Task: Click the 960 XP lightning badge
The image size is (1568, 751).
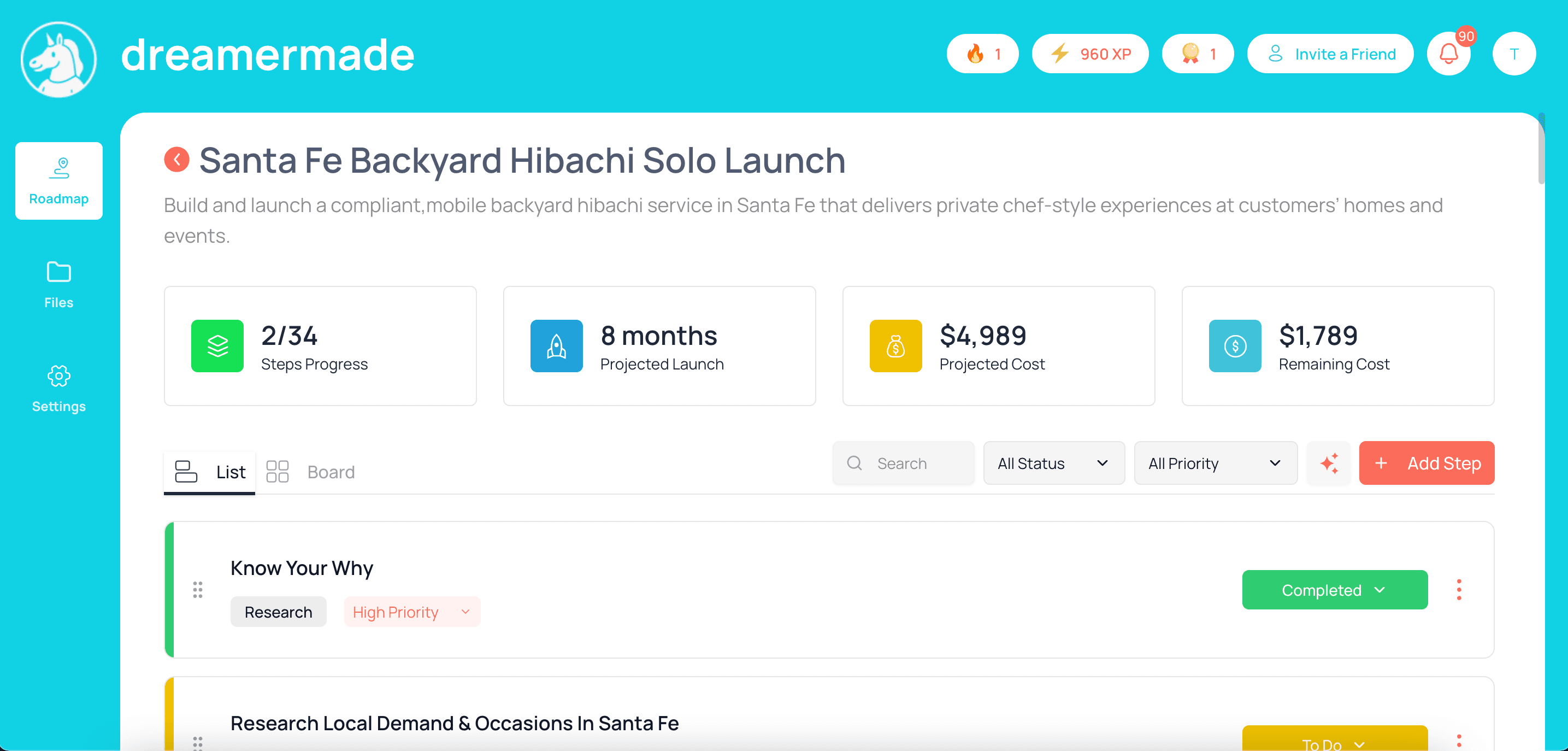Action: (1089, 54)
